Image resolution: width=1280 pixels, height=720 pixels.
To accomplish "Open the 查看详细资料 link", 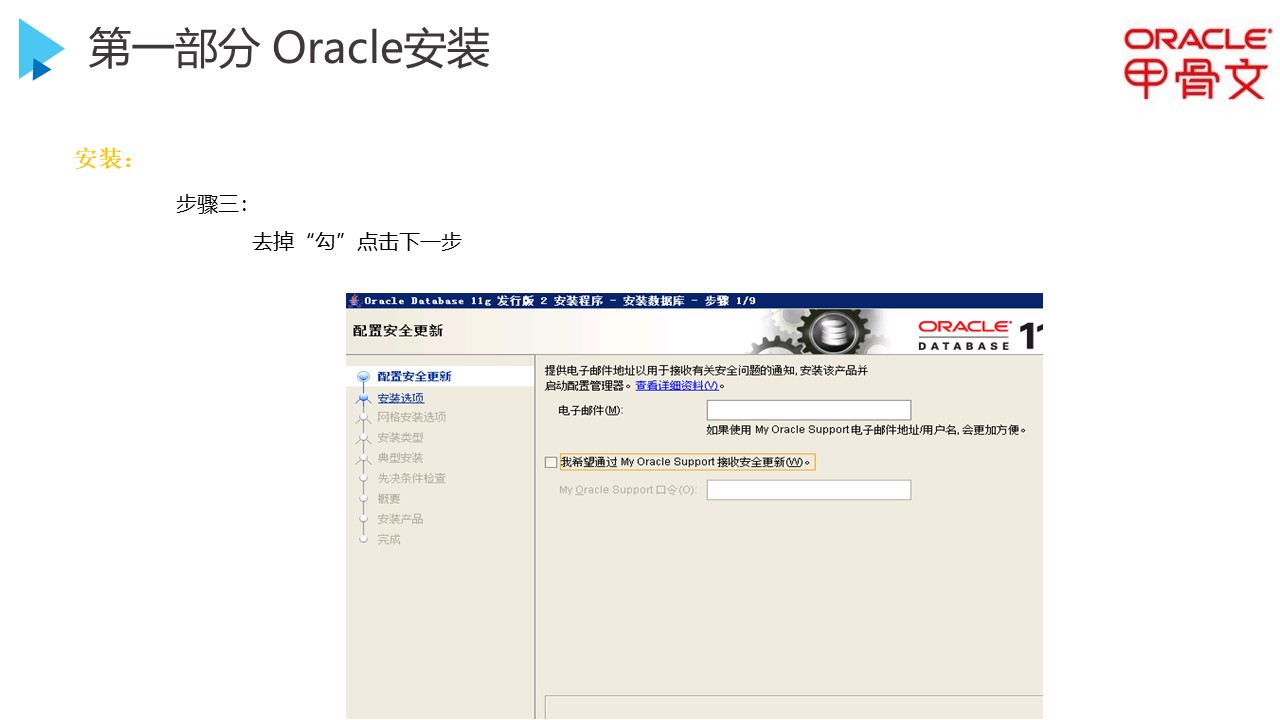I will [677, 386].
